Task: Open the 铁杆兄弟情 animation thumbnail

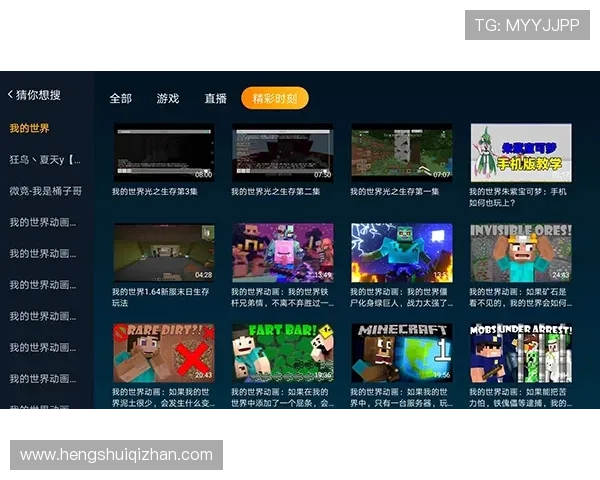Action: pyautogui.click(x=283, y=253)
